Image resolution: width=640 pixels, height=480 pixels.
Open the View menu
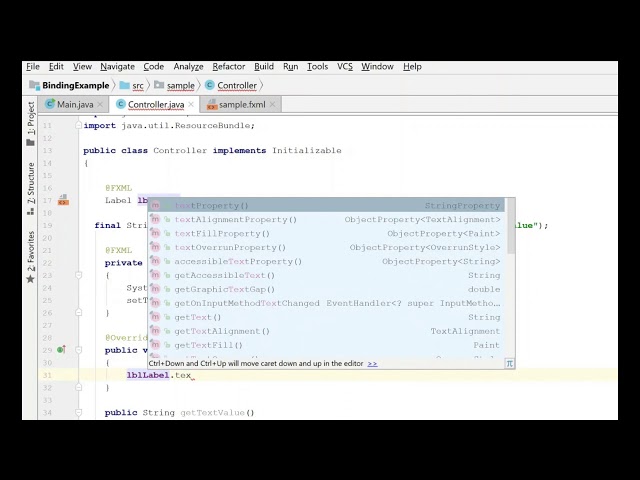82,67
